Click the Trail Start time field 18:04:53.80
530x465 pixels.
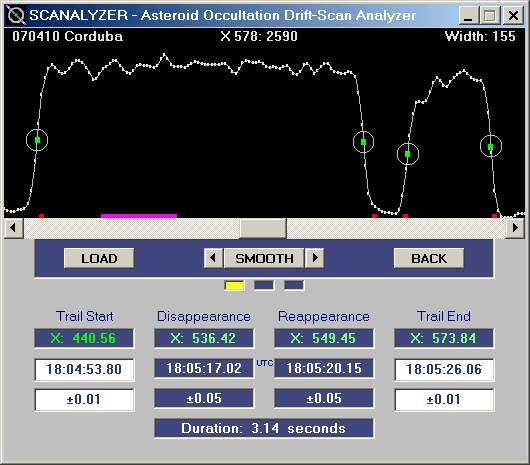pos(84,369)
